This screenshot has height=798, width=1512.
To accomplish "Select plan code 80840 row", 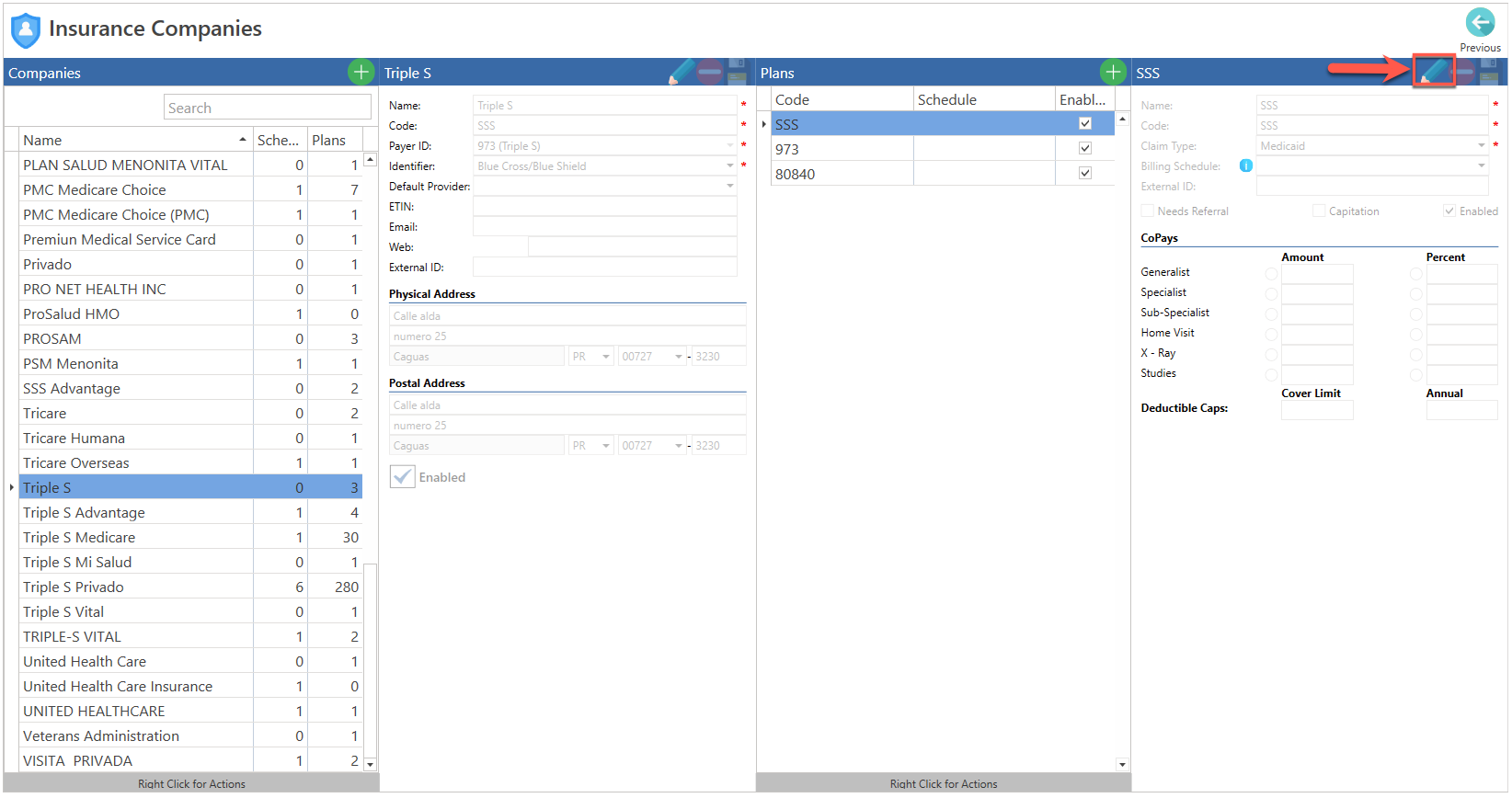I will click(x=943, y=173).
